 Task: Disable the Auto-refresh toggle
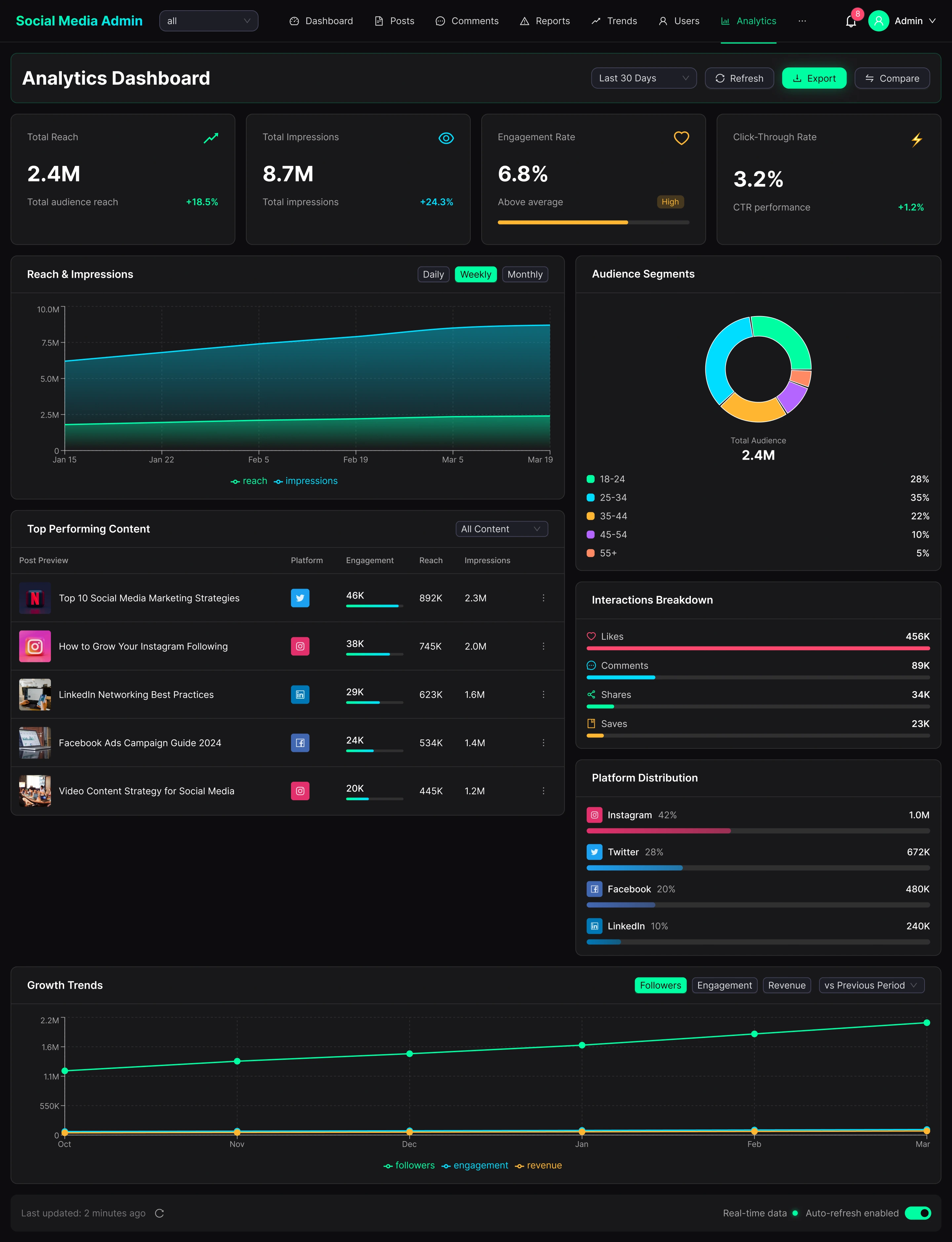pos(917,1213)
